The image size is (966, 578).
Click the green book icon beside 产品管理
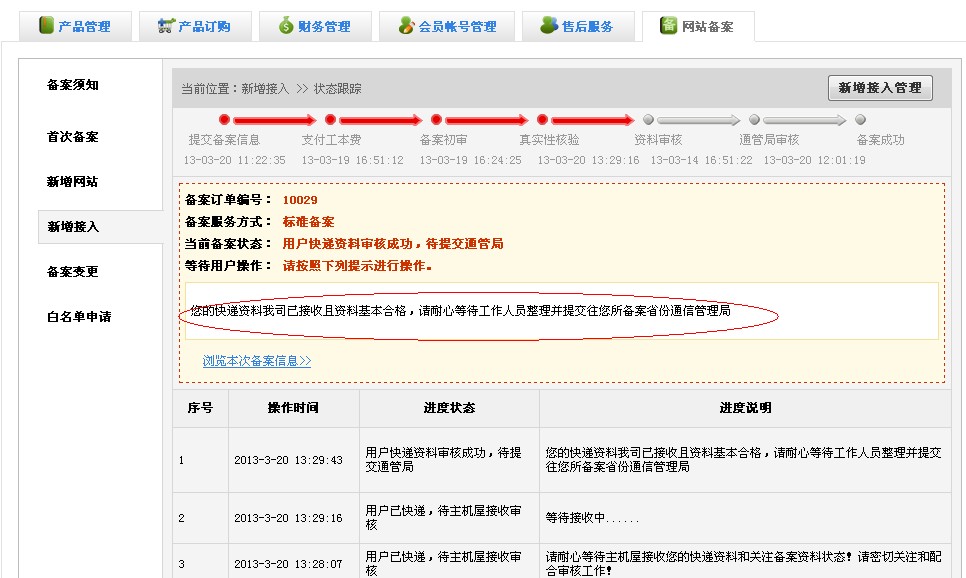46,25
